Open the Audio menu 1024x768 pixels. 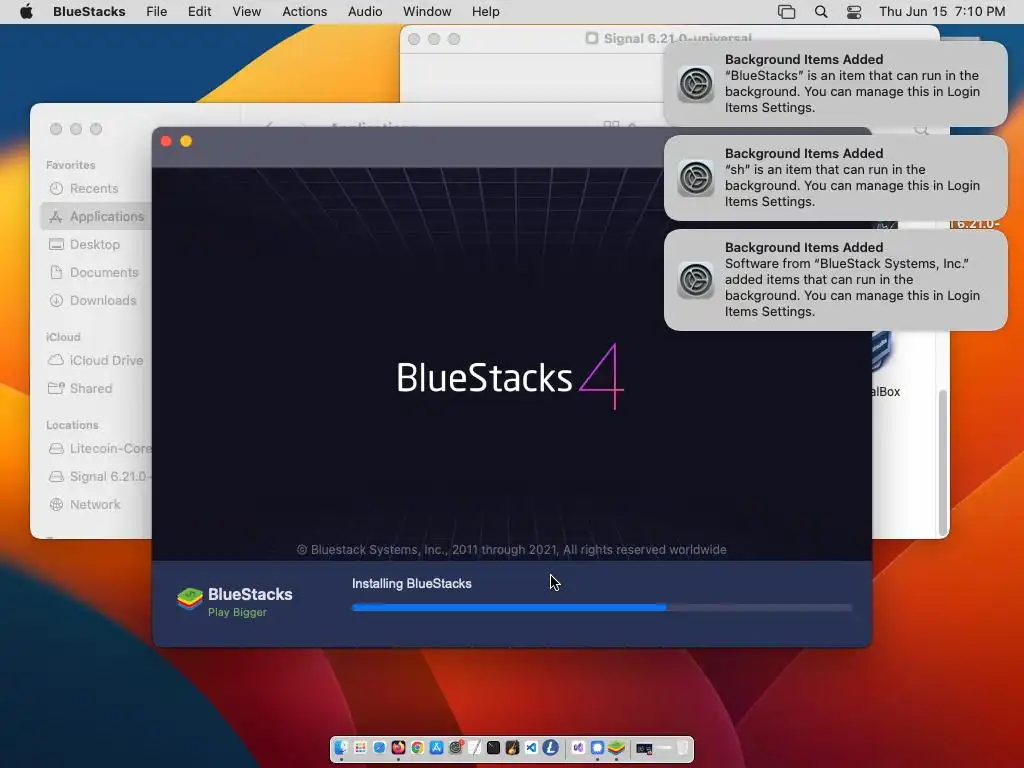(x=365, y=12)
